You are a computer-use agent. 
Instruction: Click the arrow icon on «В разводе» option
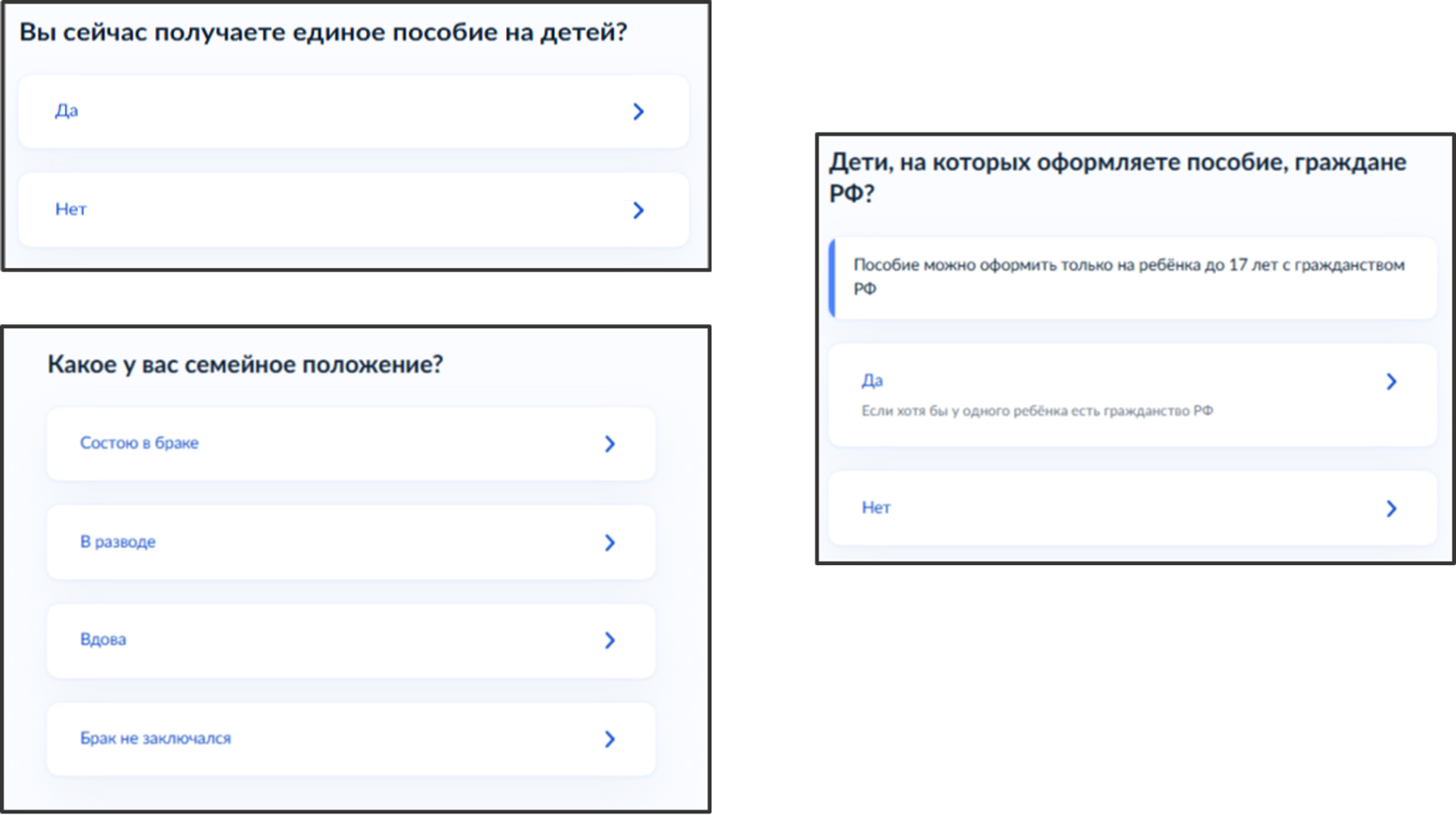[x=611, y=542]
